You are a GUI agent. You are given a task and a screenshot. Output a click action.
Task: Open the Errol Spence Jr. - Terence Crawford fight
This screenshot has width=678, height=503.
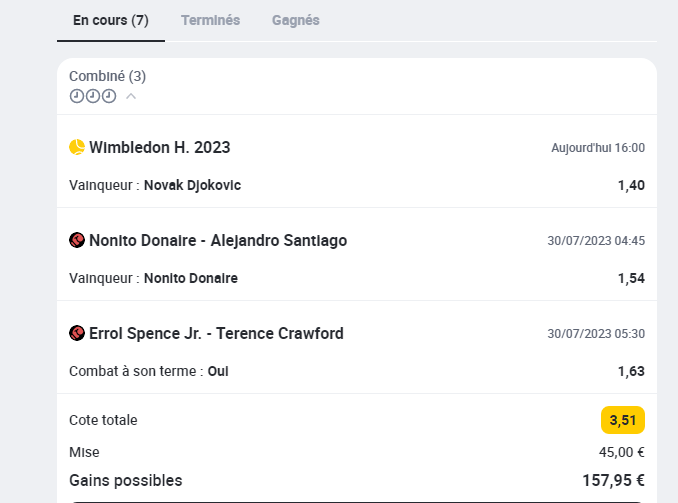[216, 333]
